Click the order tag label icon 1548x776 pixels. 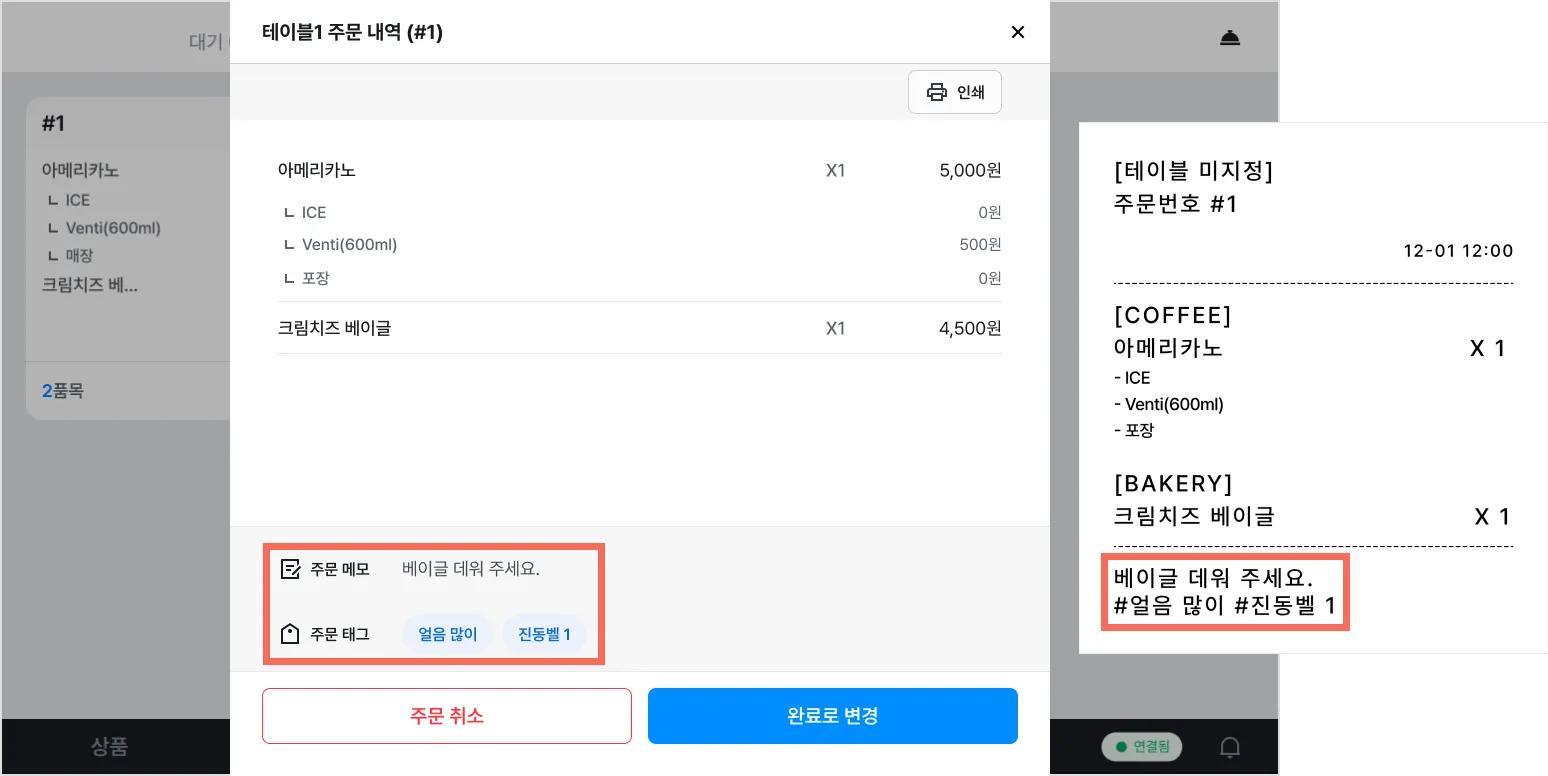click(x=291, y=634)
